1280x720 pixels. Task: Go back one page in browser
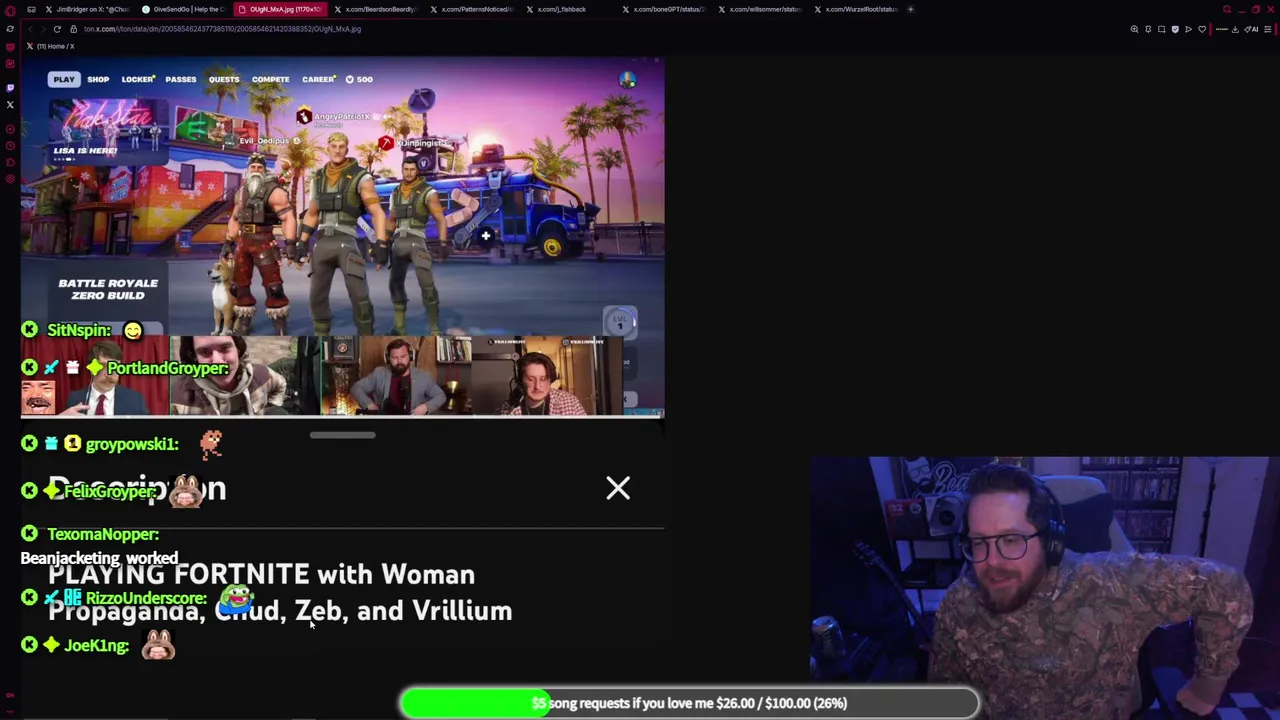[29, 29]
